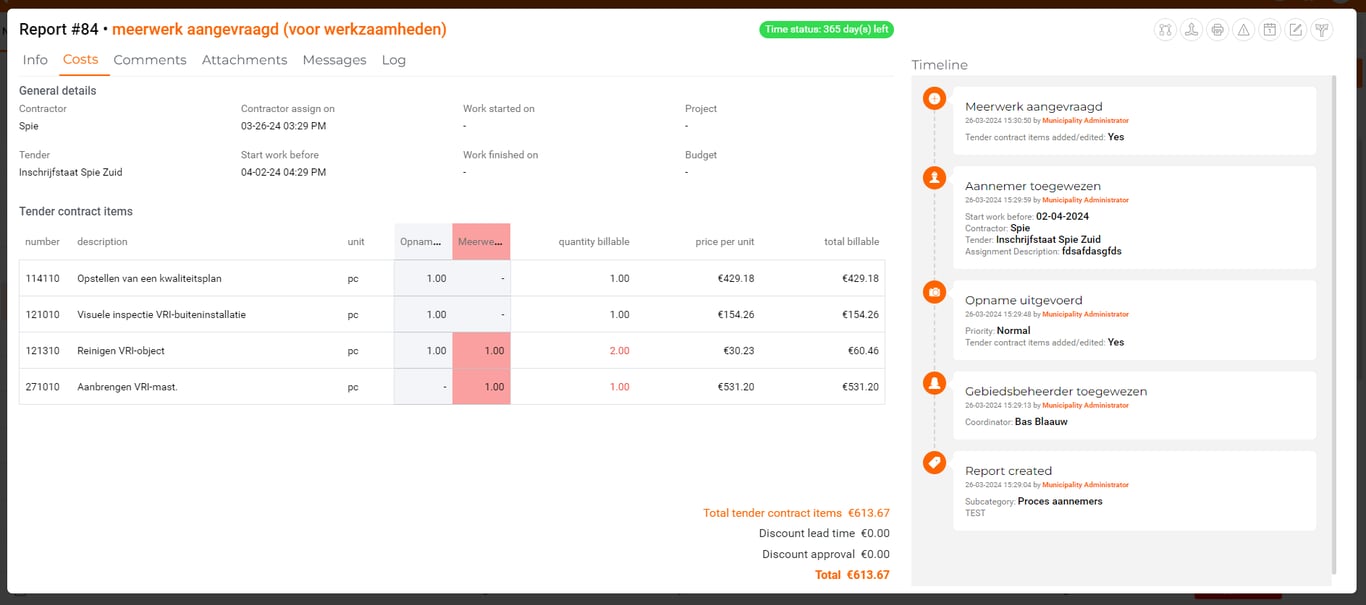Open the Comments tab

pyautogui.click(x=150, y=60)
